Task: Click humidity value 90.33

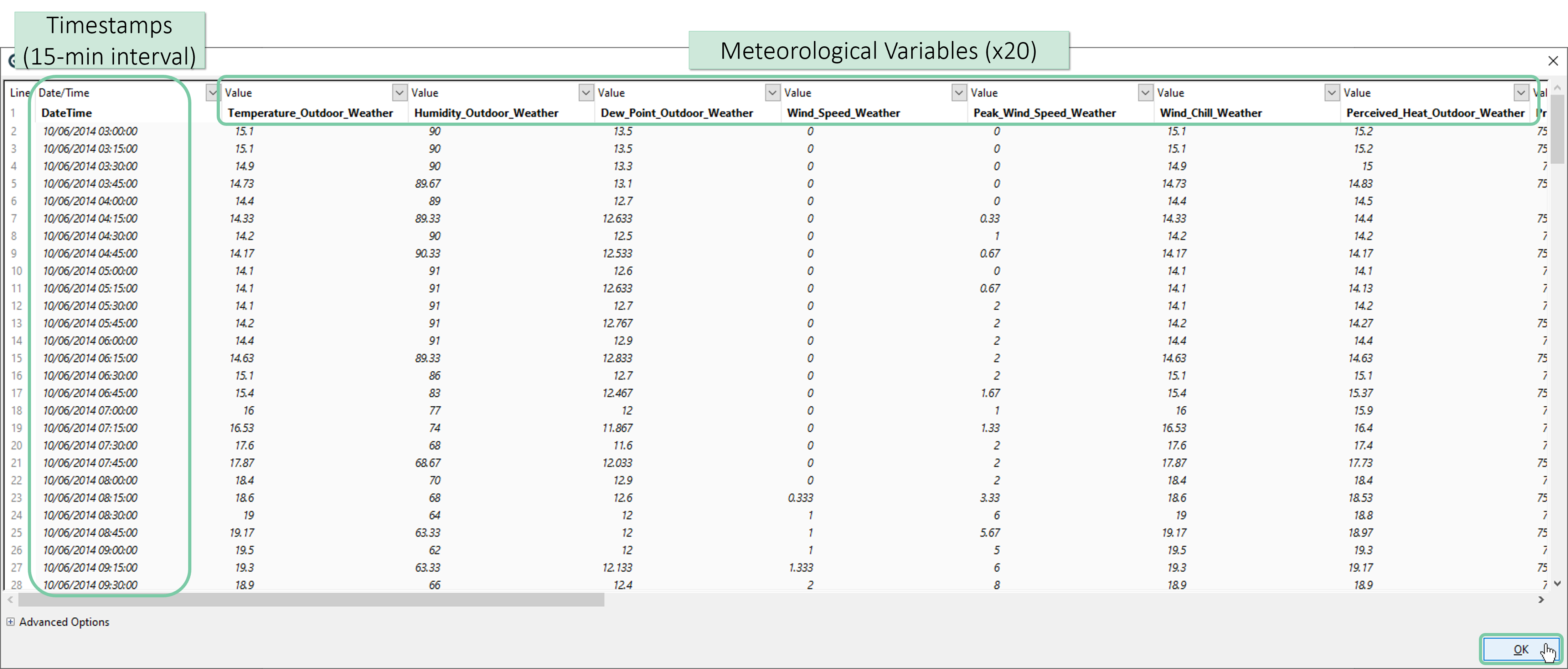Action: [x=428, y=254]
